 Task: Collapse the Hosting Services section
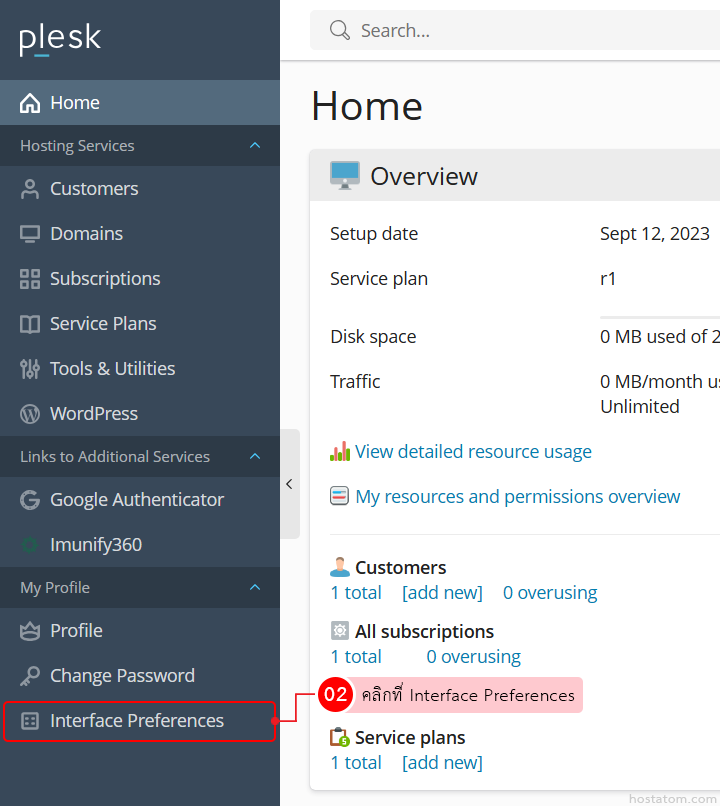click(x=255, y=146)
